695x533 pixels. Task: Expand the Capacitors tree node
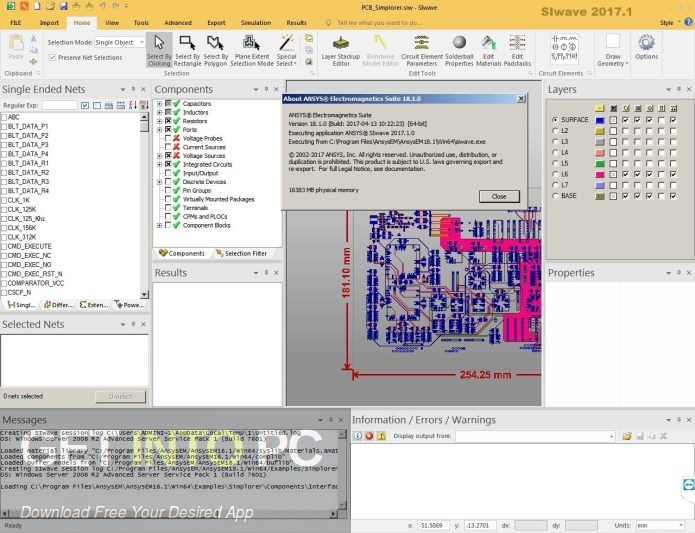[x=159, y=104]
